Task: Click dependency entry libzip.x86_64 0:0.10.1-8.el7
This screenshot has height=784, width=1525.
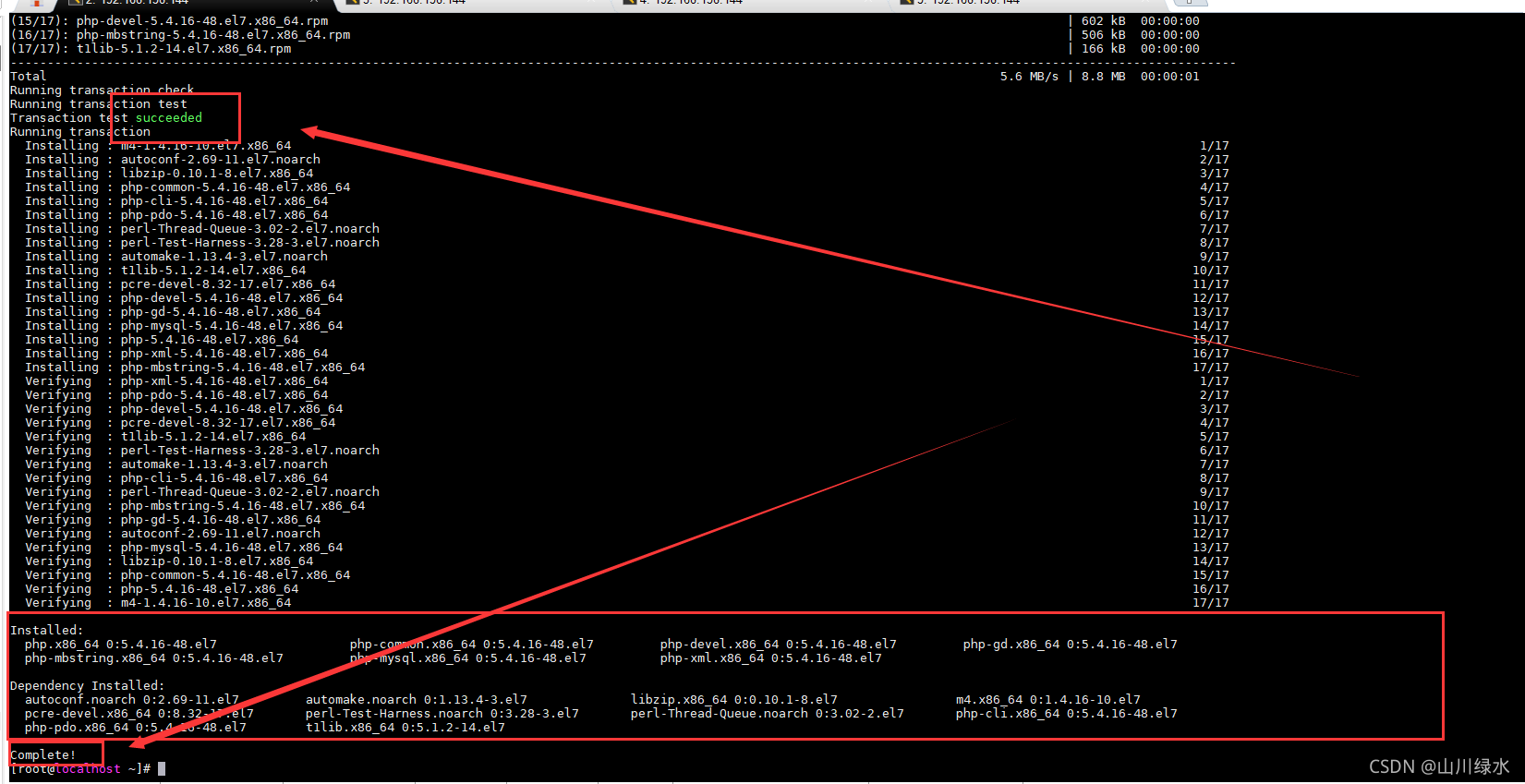Action: click(734, 699)
